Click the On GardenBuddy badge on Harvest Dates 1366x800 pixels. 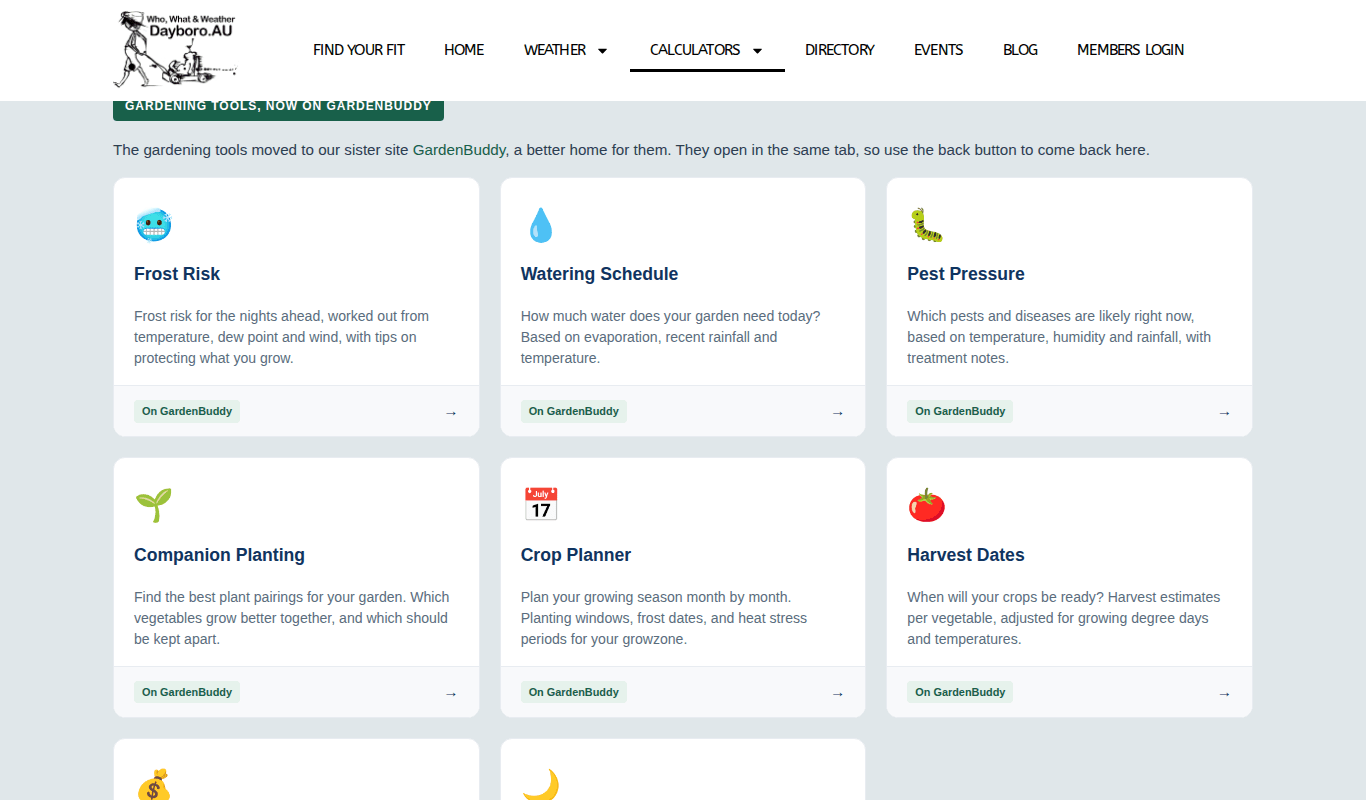pyautogui.click(x=960, y=692)
